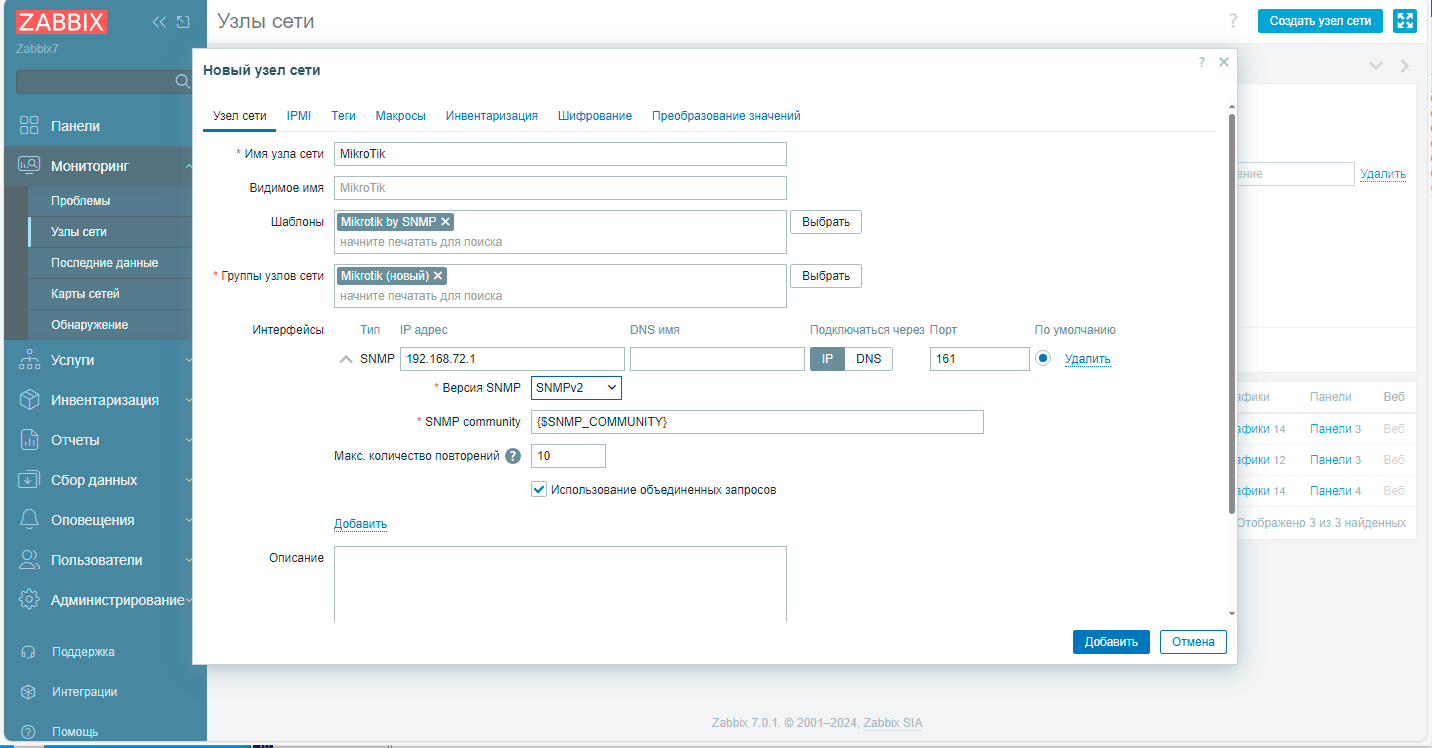Image resolution: width=1432 pixels, height=748 pixels.
Task: Click Удалить link for SNMP interface
Action: click(1087, 359)
